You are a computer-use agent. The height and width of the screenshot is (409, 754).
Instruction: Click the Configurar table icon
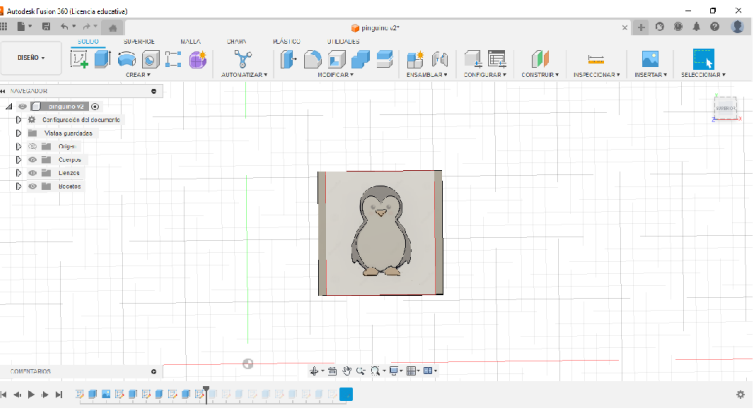click(x=497, y=59)
